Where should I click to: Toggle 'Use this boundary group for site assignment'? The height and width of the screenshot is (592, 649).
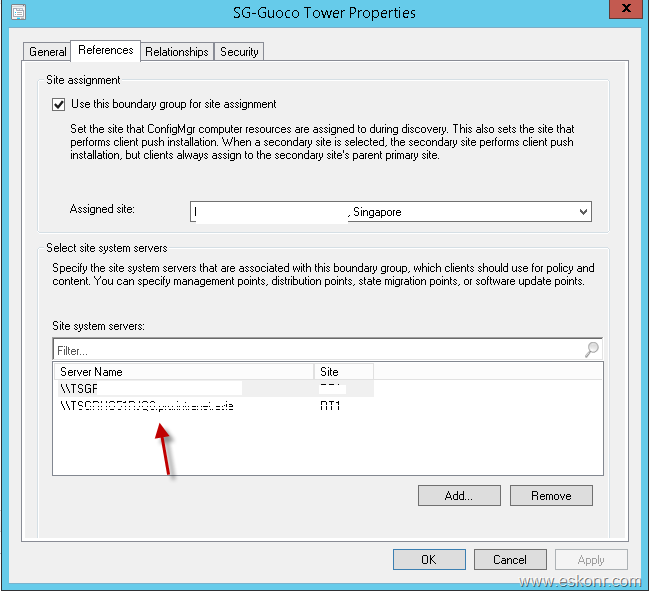pyautogui.click(x=58, y=104)
